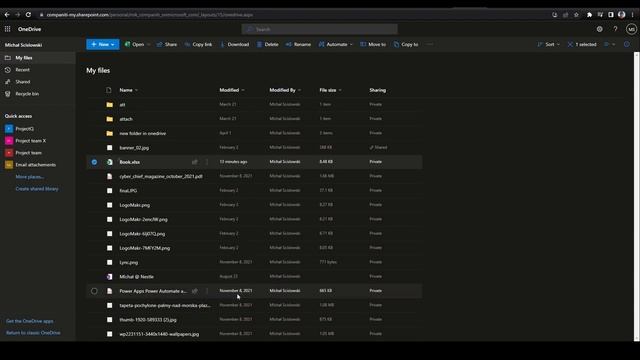640x360 pixels.
Task: Open the details pane info icon
Action: point(627,44)
